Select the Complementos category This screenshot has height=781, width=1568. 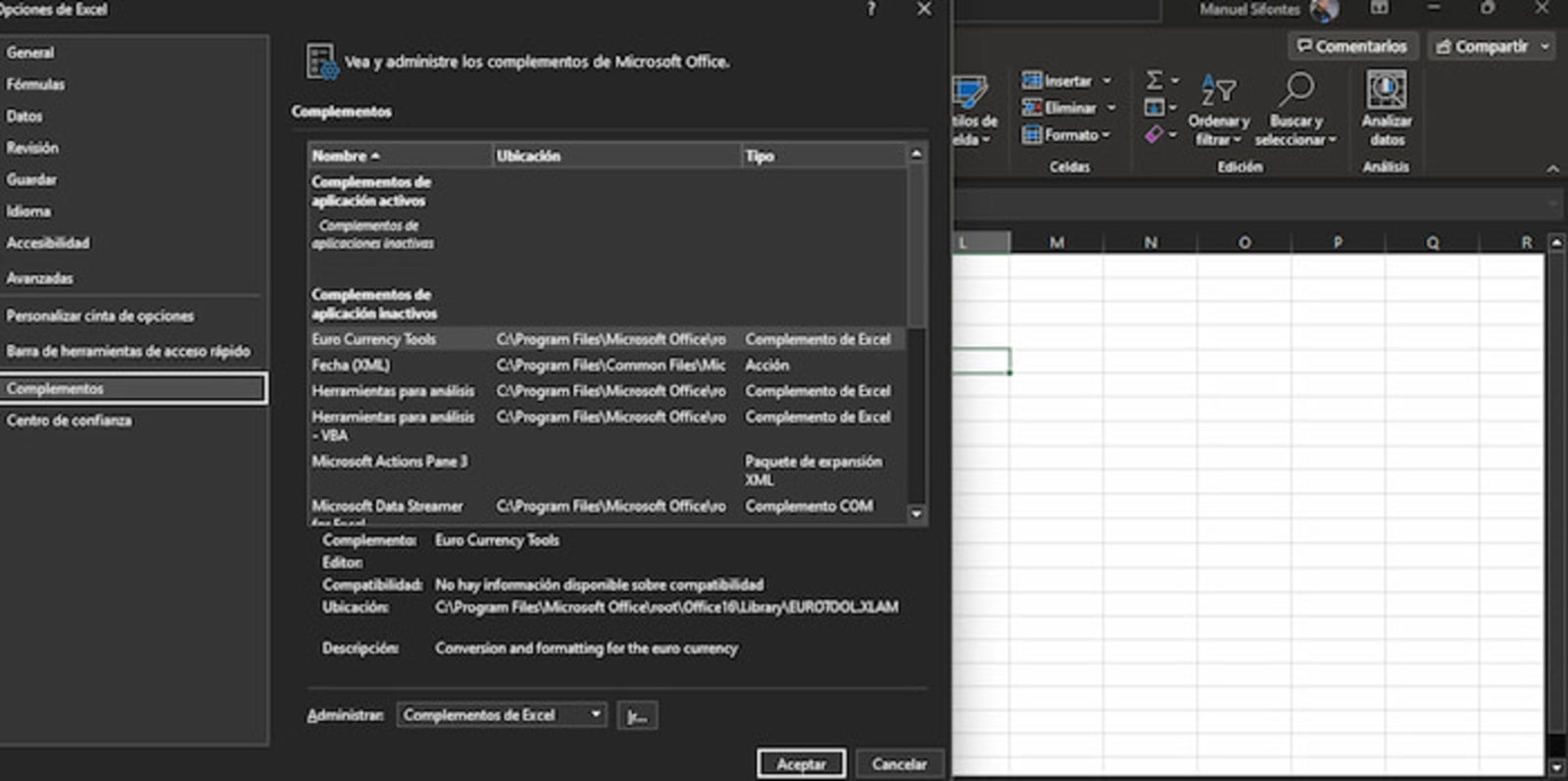click(133, 388)
